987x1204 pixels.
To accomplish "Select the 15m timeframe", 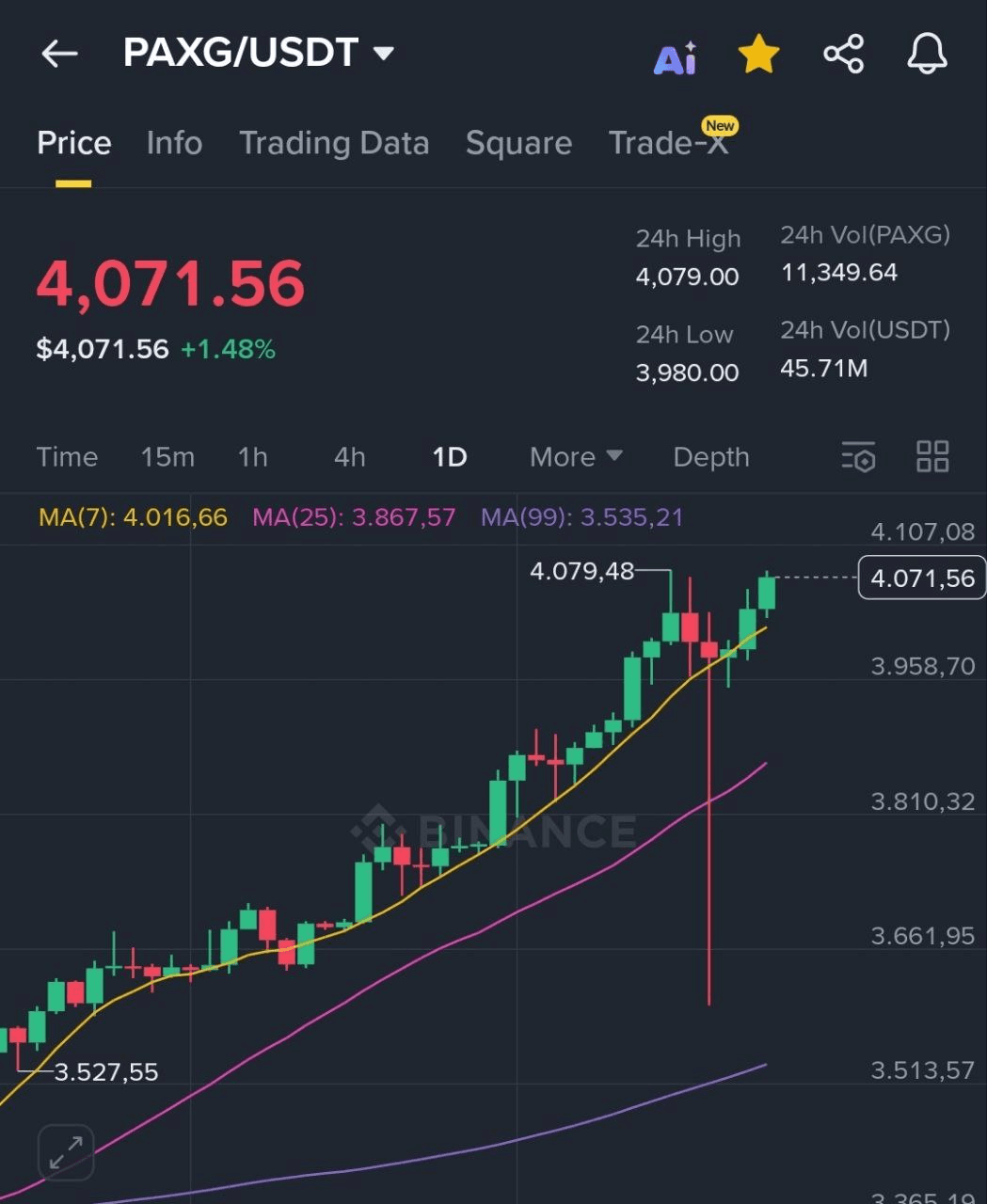I will click(x=167, y=457).
